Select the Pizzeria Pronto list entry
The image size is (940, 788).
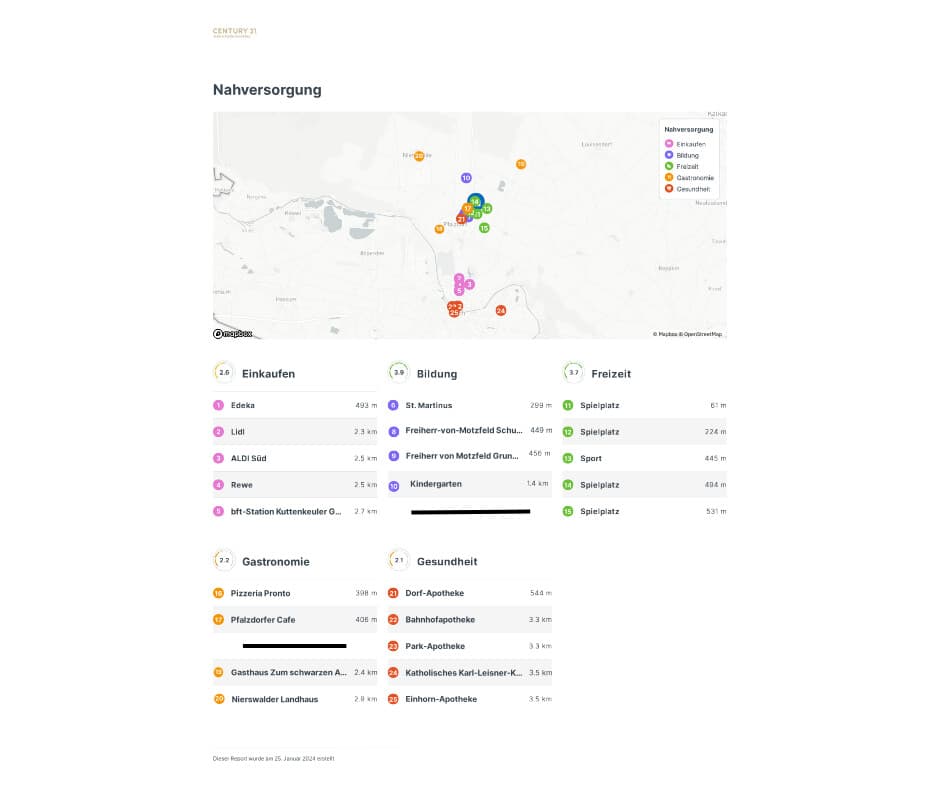pyautogui.click(x=295, y=594)
